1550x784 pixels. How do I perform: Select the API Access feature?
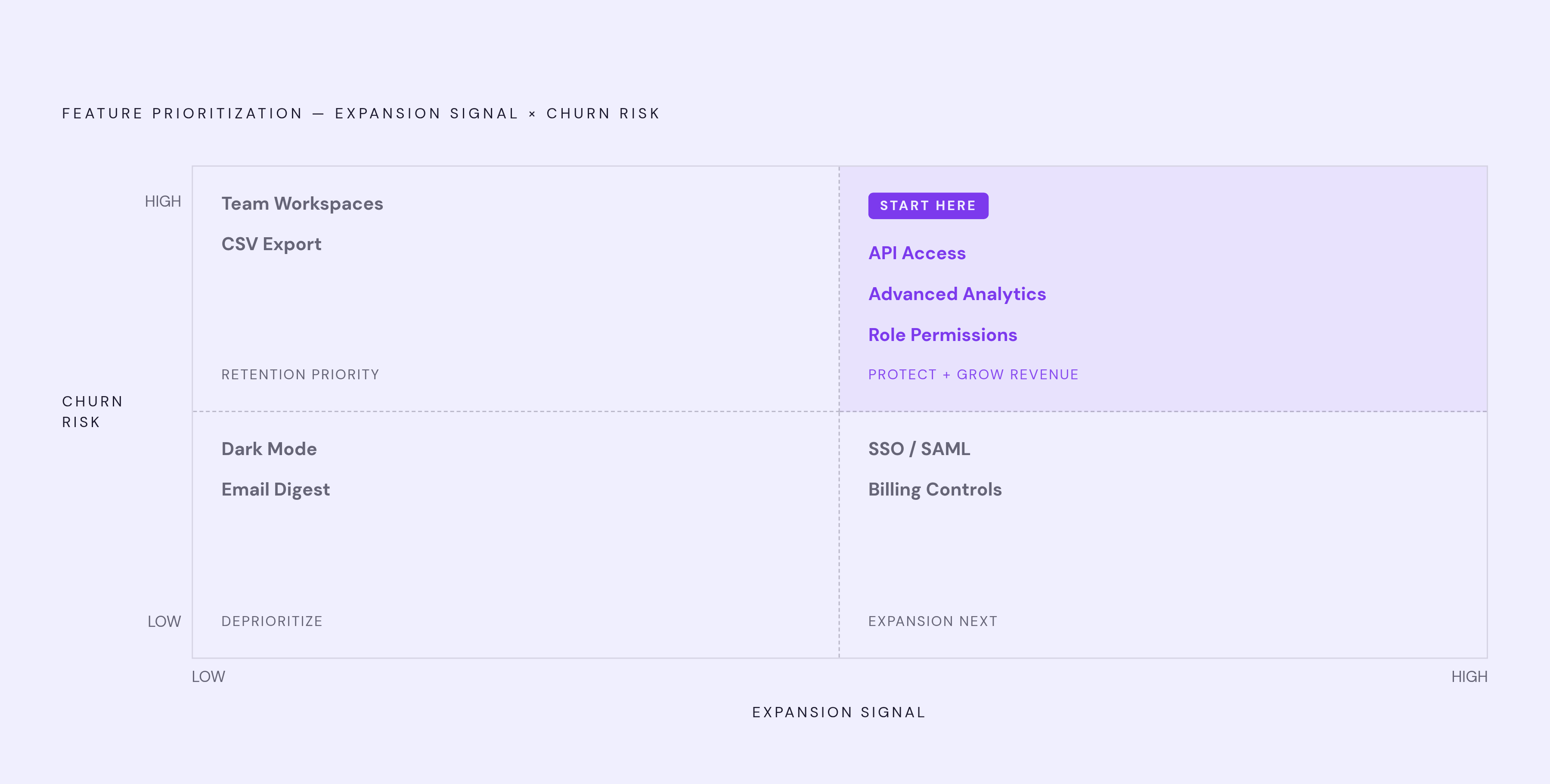917,253
